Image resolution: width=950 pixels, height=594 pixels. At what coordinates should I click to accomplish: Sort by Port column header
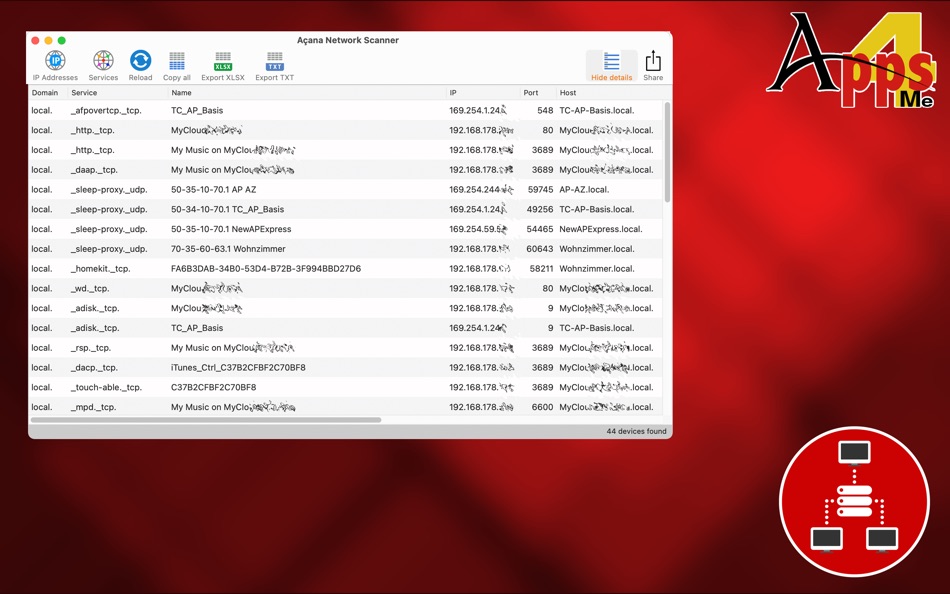tap(531, 93)
